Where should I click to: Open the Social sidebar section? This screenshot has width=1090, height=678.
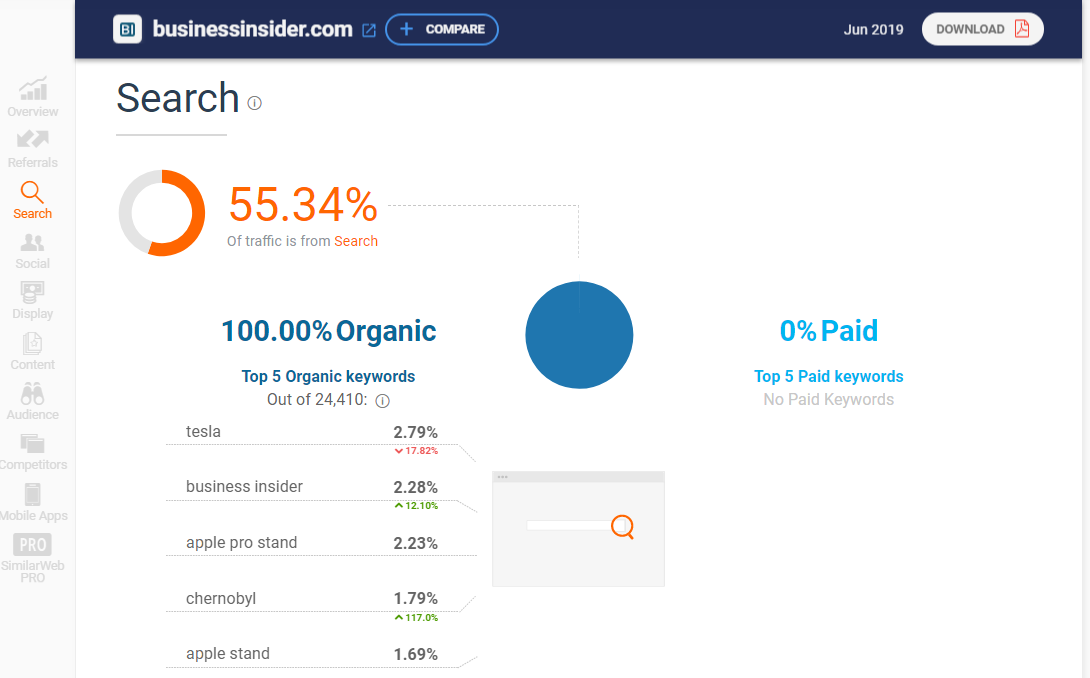click(33, 251)
